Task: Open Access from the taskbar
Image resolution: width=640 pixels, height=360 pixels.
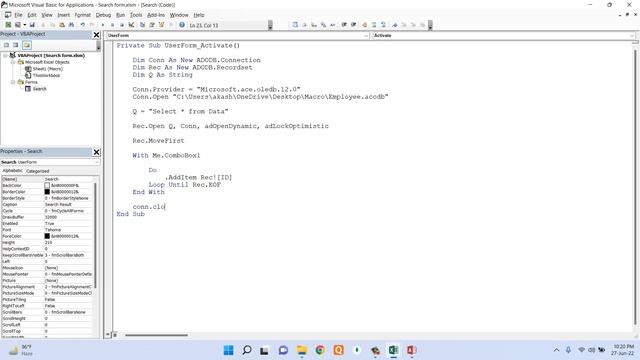Action: (411, 350)
